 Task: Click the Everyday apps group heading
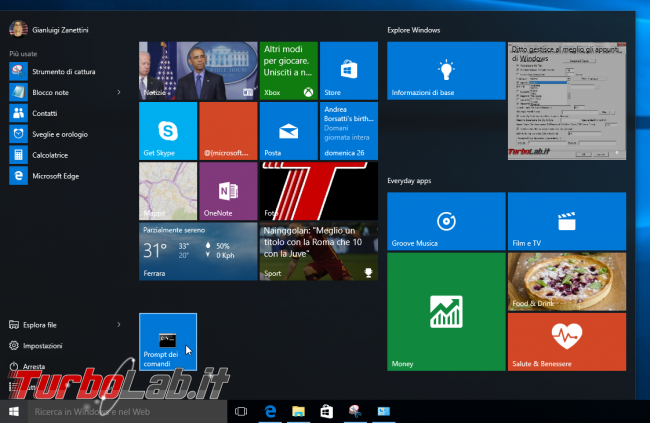tap(409, 180)
